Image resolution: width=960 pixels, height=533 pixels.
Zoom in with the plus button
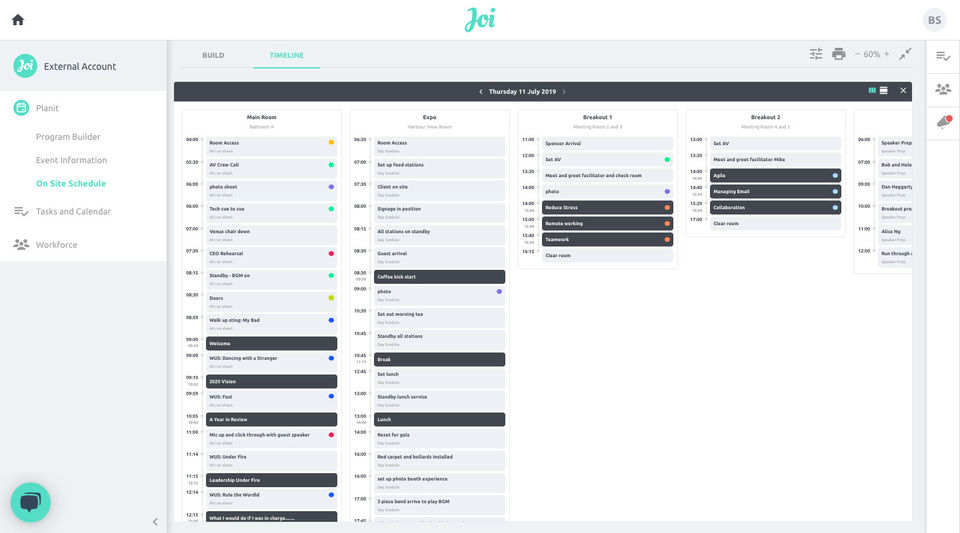(886, 54)
